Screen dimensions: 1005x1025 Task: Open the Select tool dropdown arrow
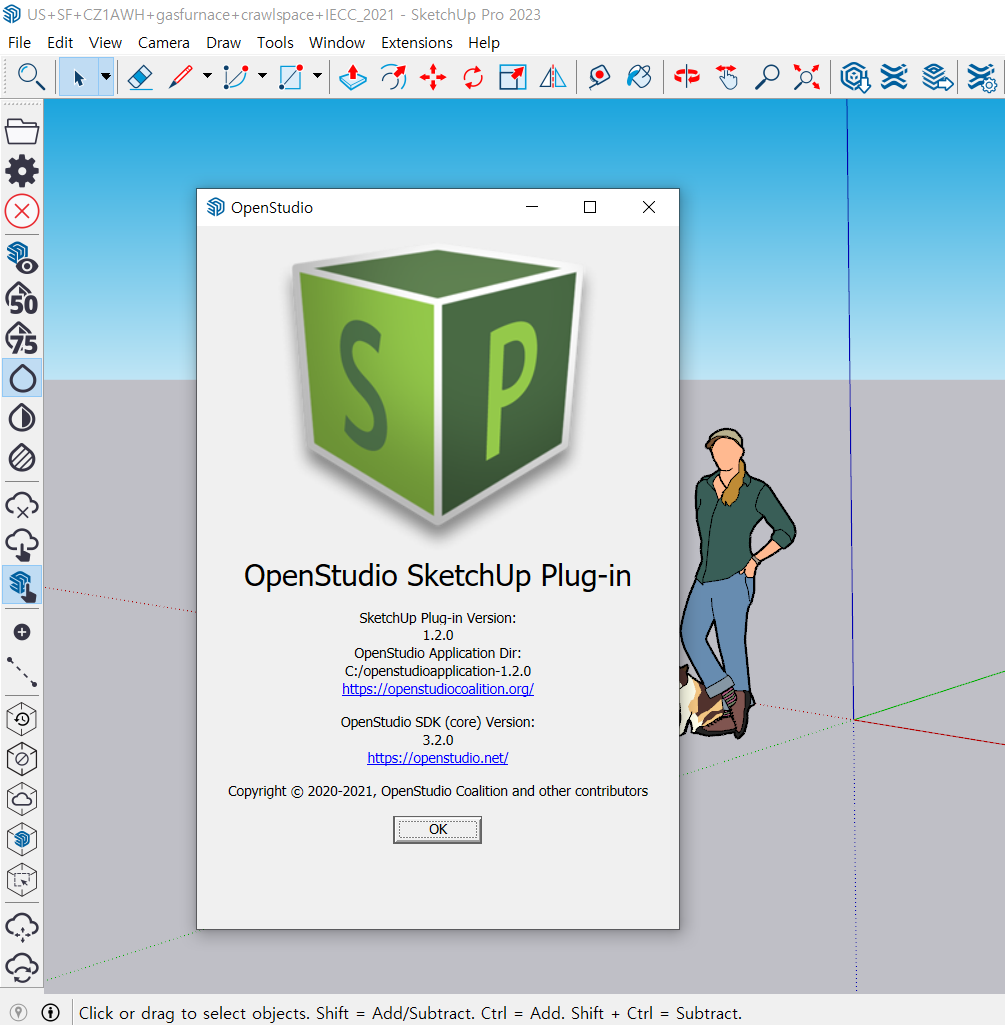tap(106, 77)
